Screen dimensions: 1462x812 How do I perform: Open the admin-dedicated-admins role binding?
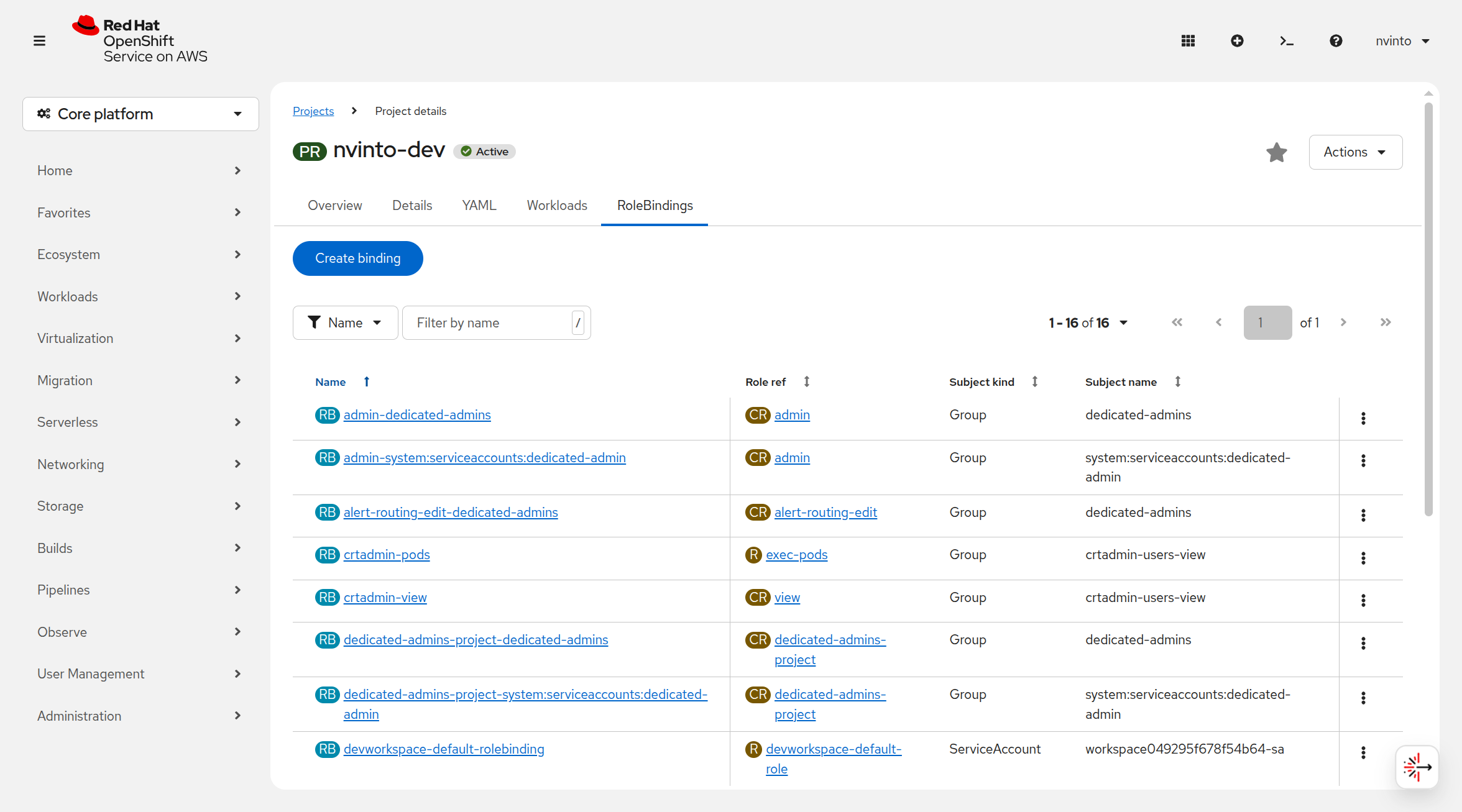tap(417, 415)
